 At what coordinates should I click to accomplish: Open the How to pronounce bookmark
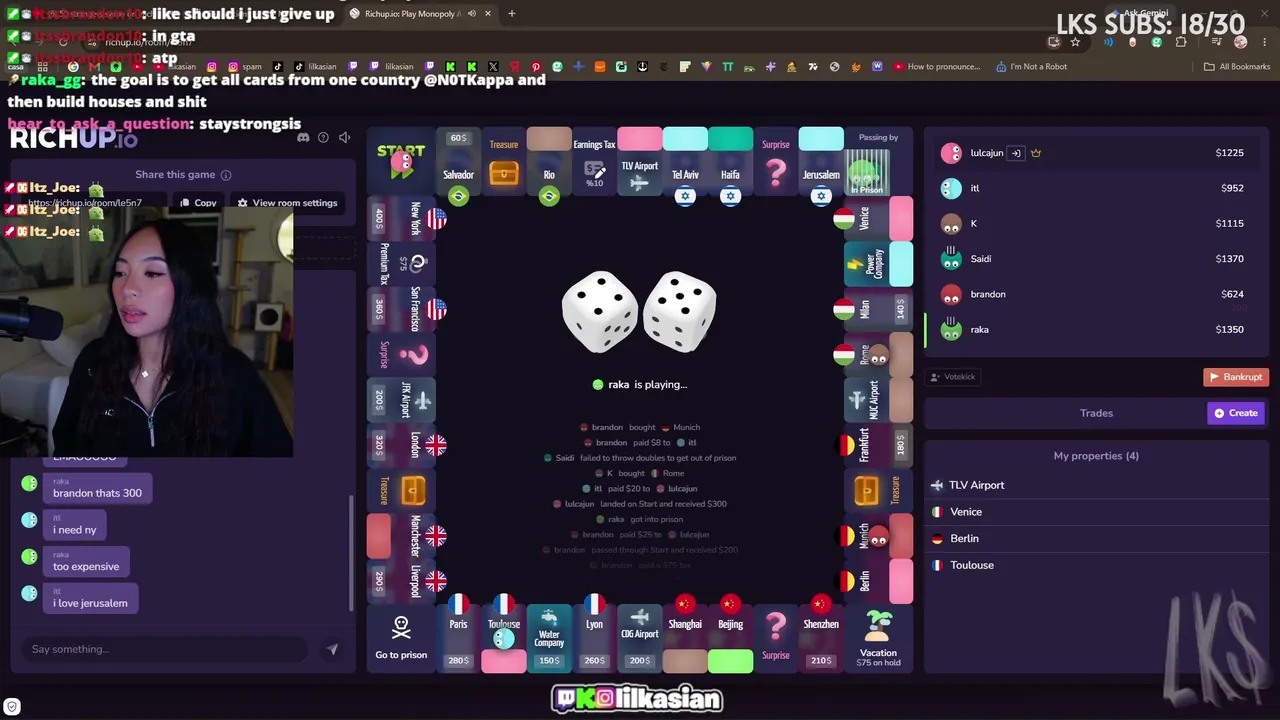[x=937, y=67]
